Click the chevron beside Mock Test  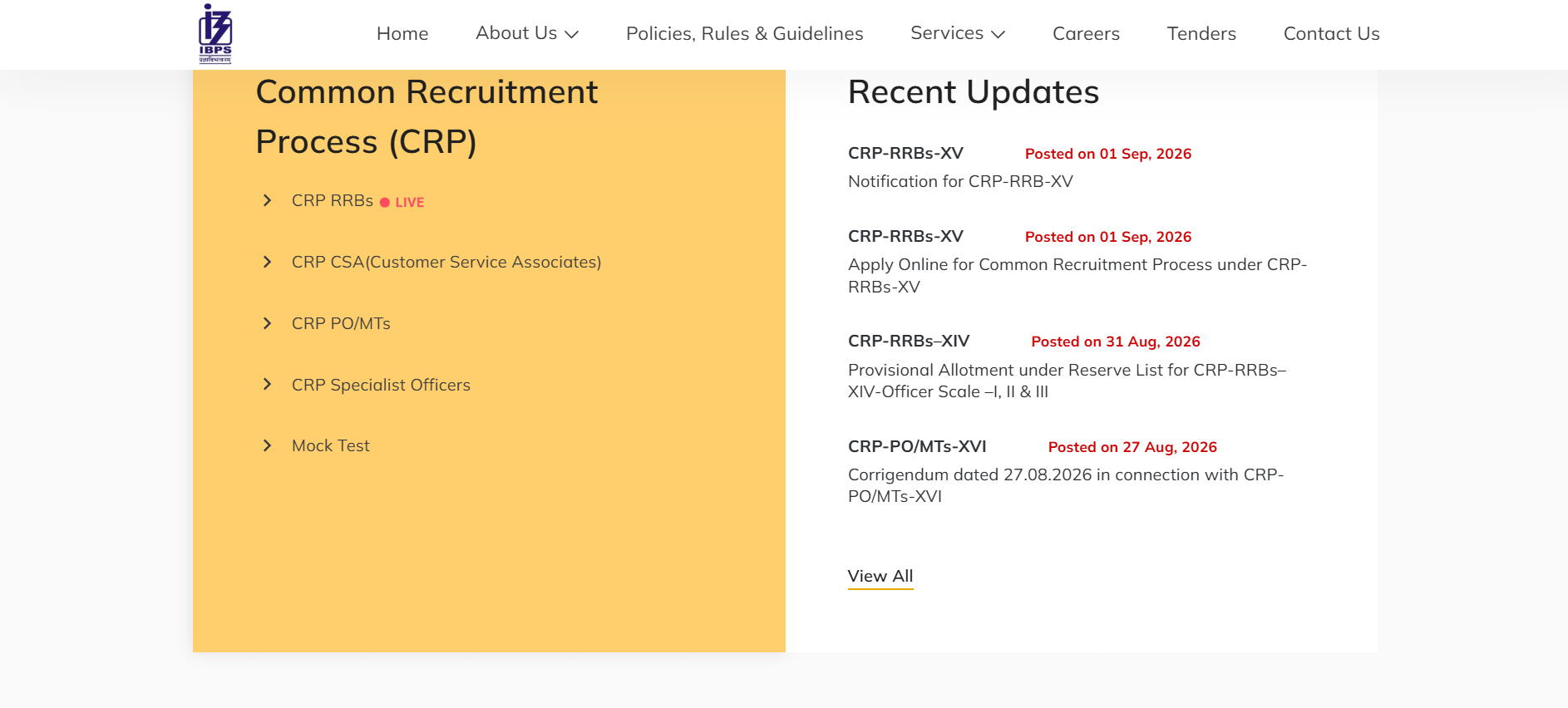tap(267, 445)
